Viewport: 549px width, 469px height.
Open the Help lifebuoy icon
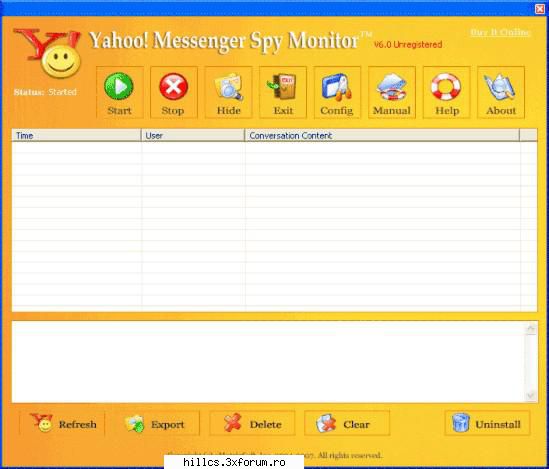[446, 92]
